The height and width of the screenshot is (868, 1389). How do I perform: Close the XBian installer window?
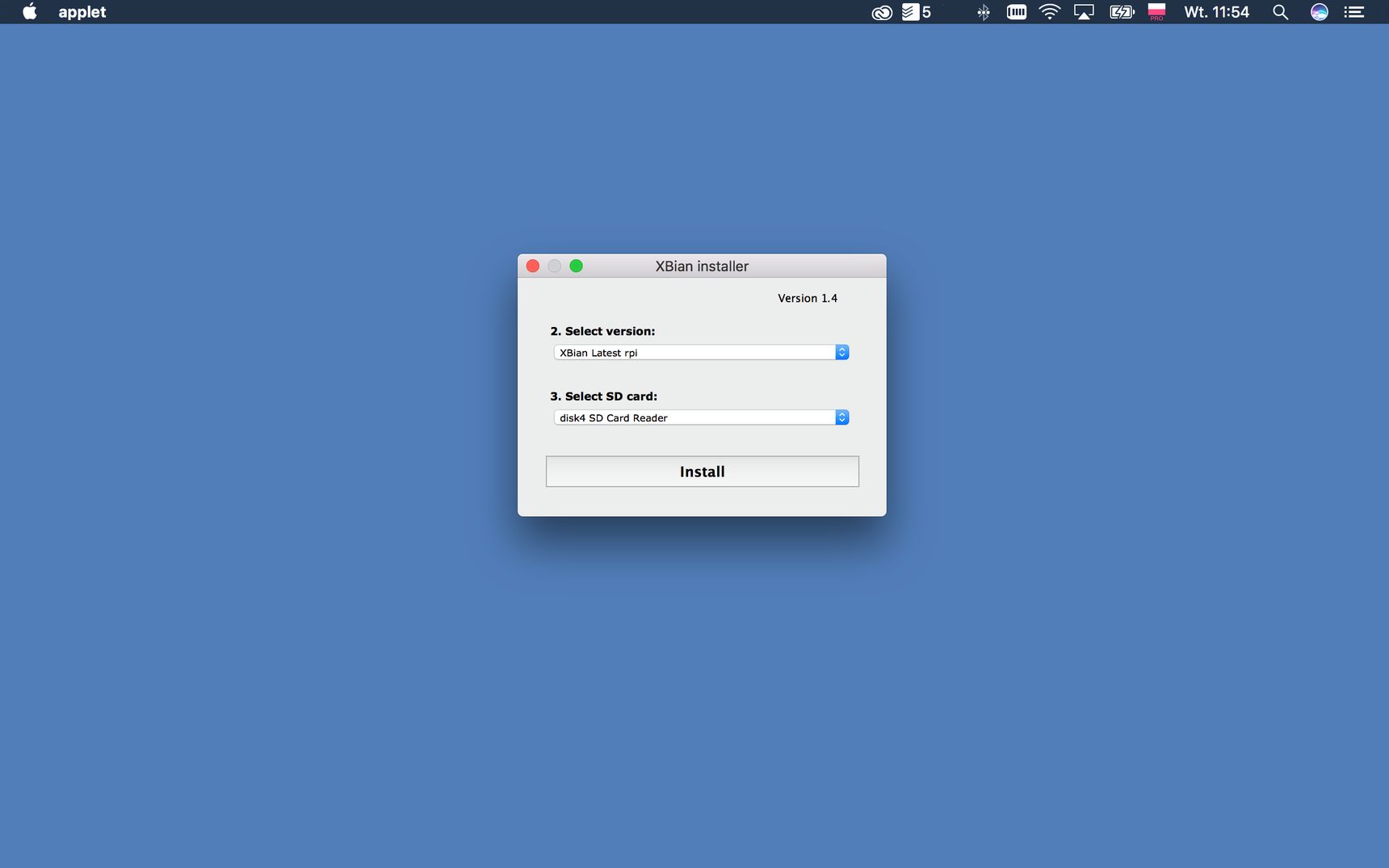(533, 266)
